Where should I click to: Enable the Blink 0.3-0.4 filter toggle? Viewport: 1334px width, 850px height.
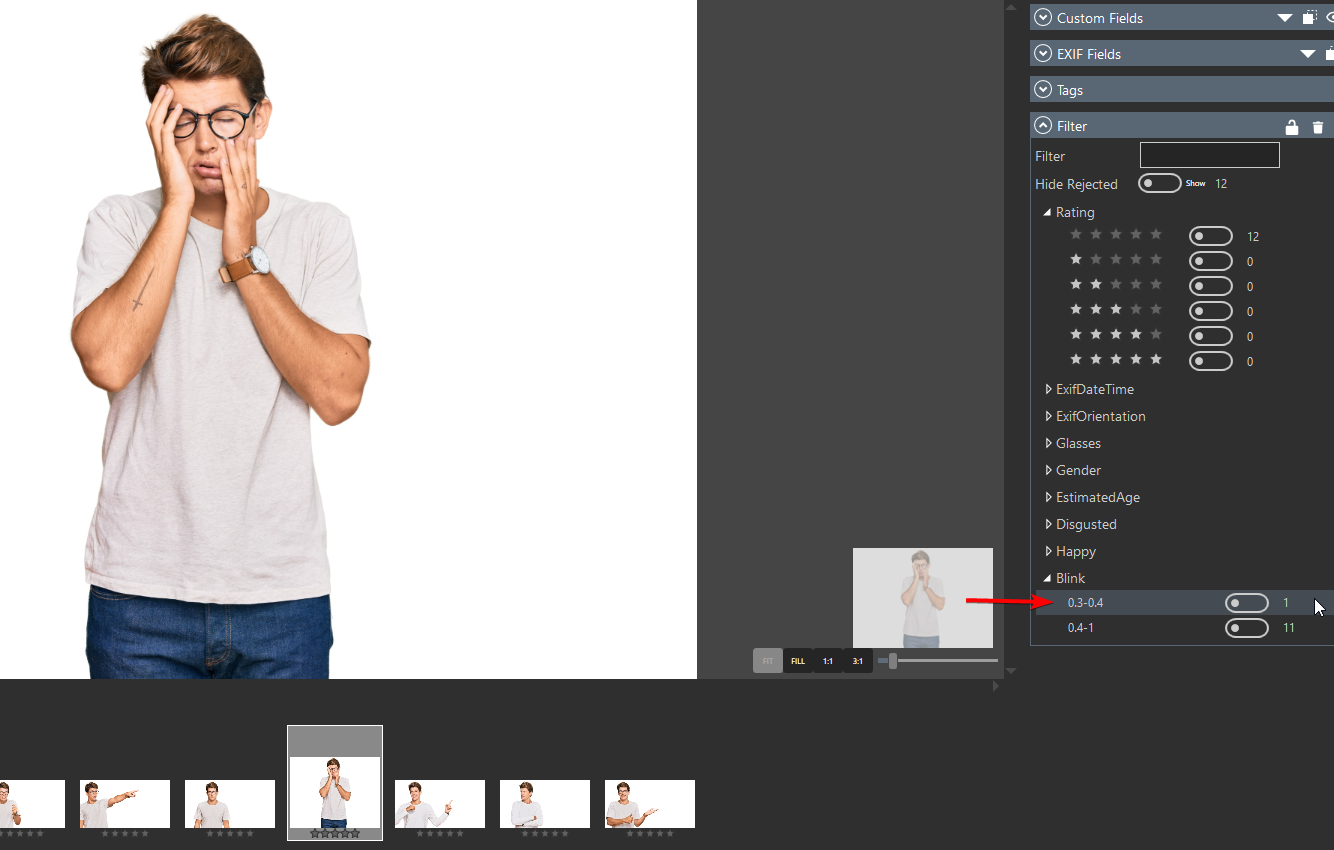[1246, 603]
